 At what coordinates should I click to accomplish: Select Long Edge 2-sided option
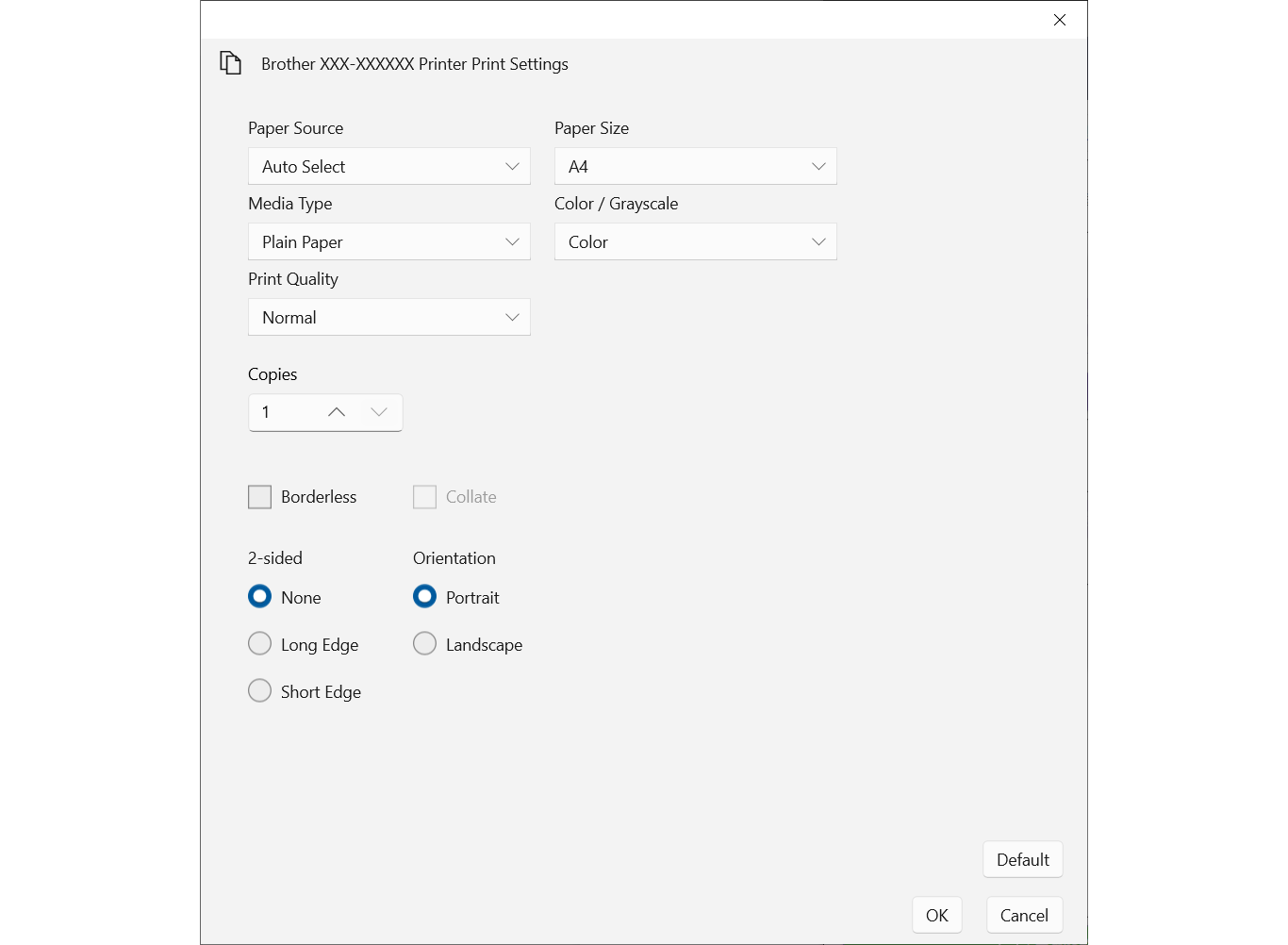[260, 644]
